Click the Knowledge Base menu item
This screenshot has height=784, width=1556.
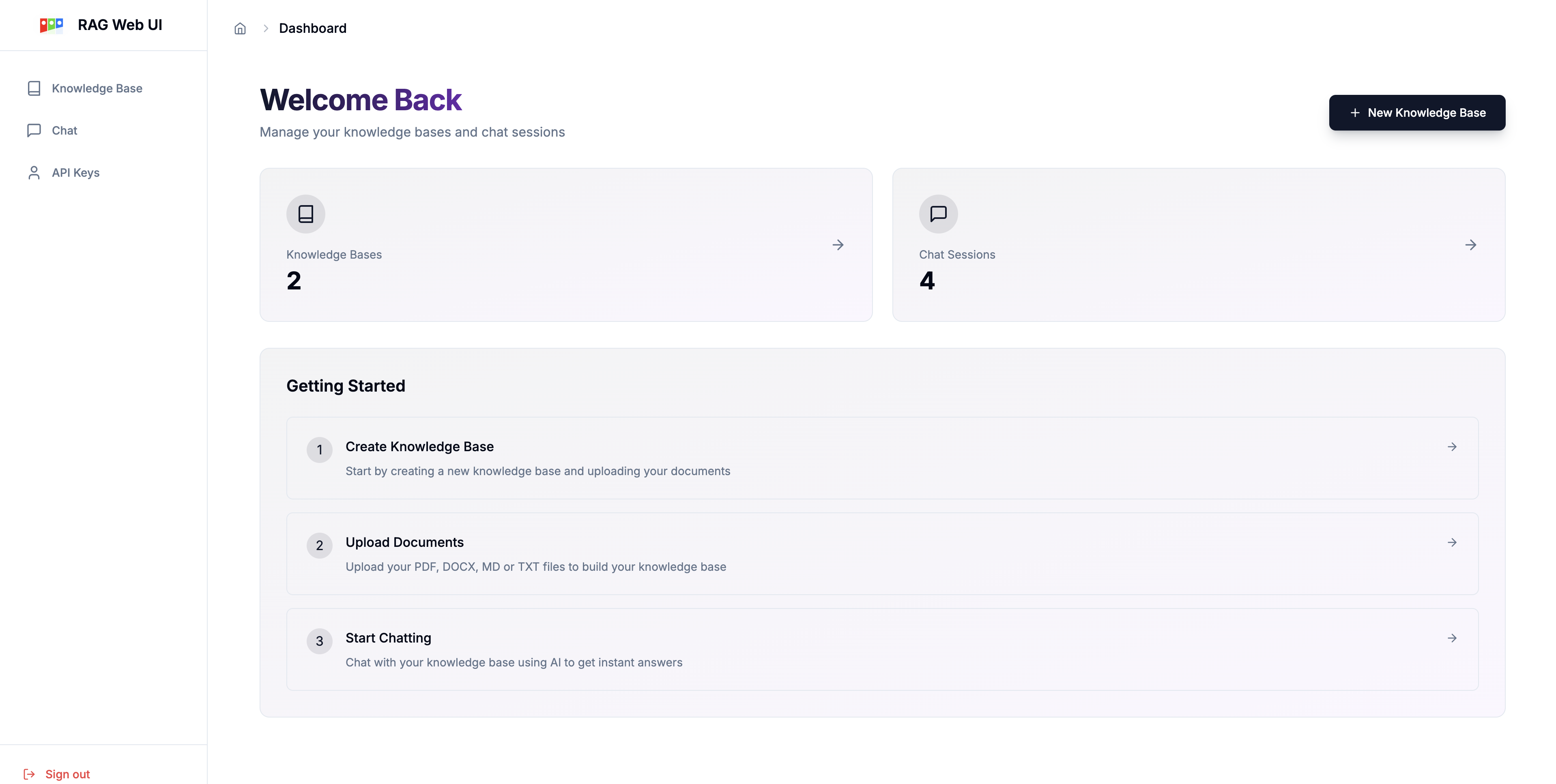pyautogui.click(x=97, y=88)
